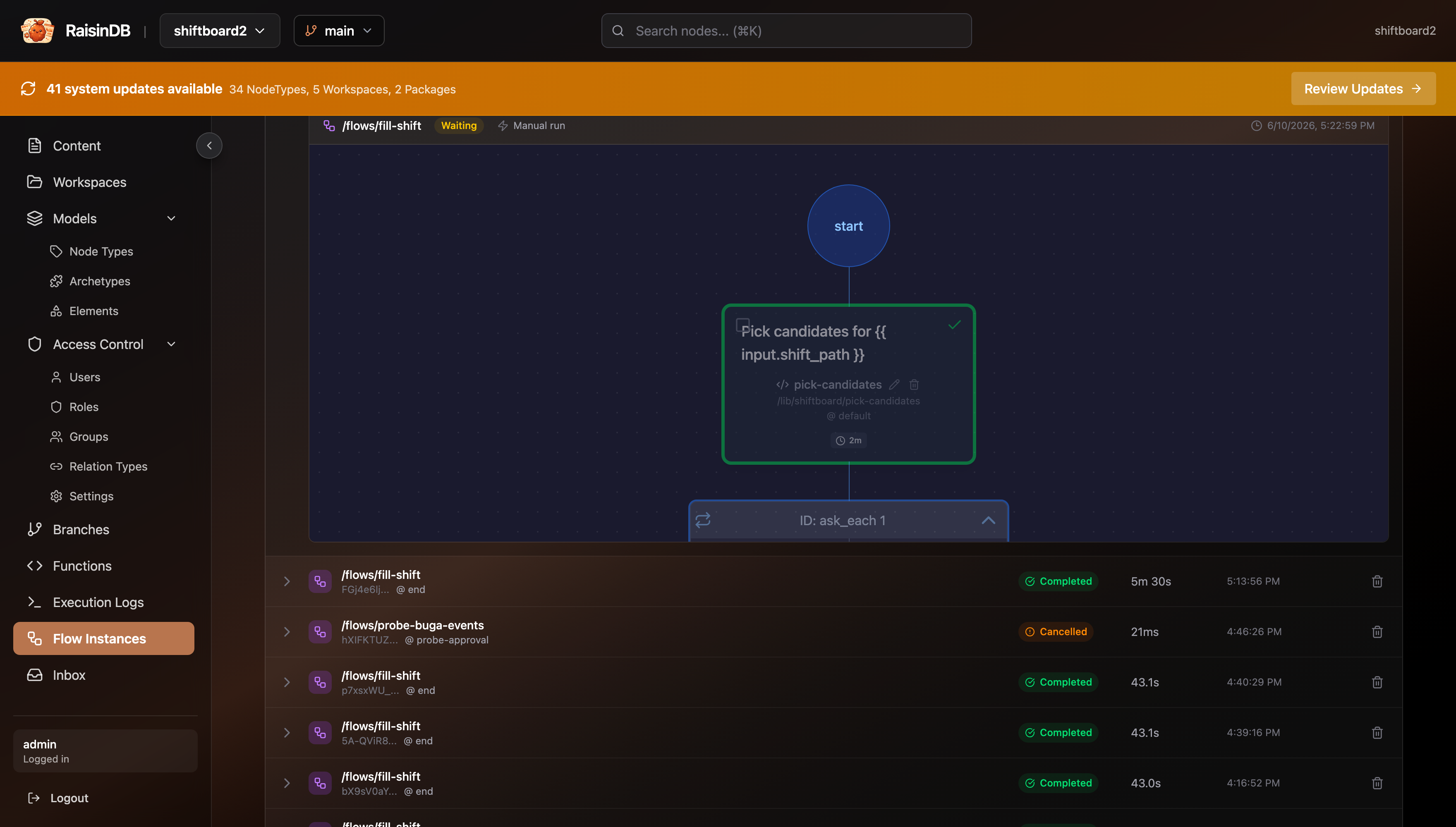Open Node Types under Models

(x=101, y=252)
